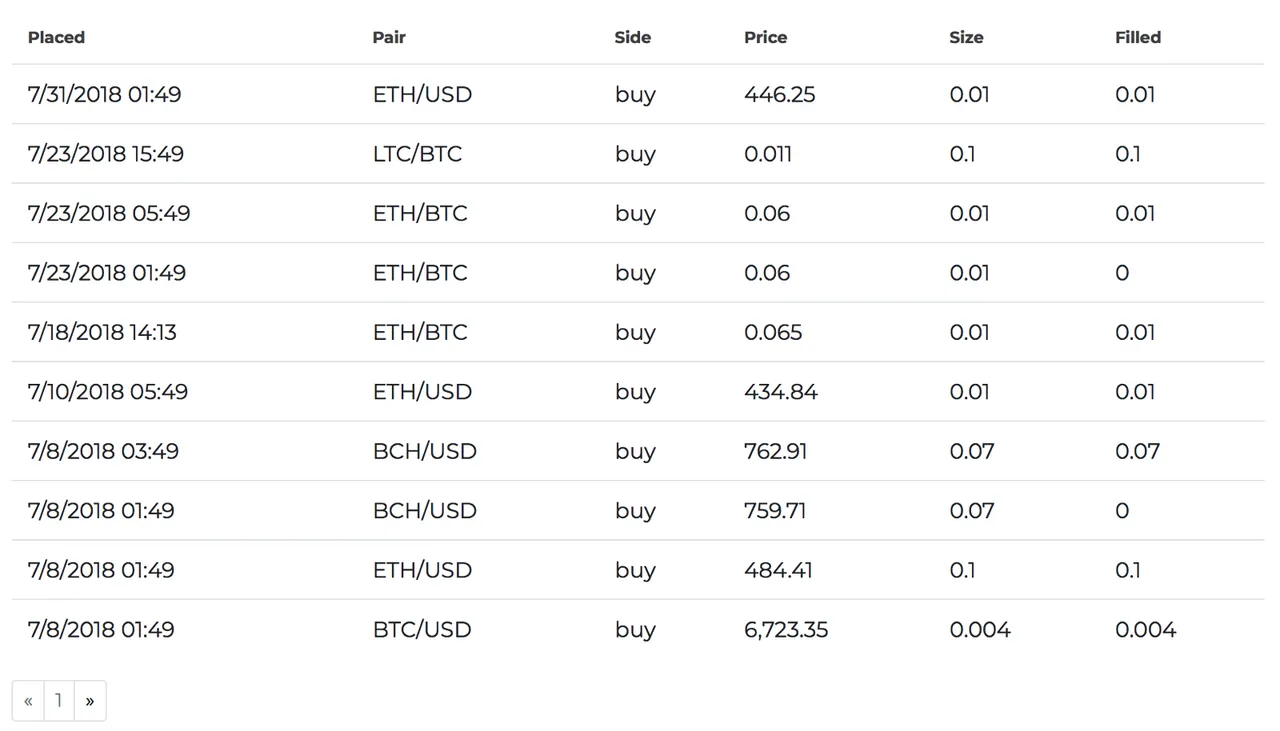This screenshot has width=1280, height=731.
Task: Click price 759.71 for BCH/USD
Action: click(775, 511)
